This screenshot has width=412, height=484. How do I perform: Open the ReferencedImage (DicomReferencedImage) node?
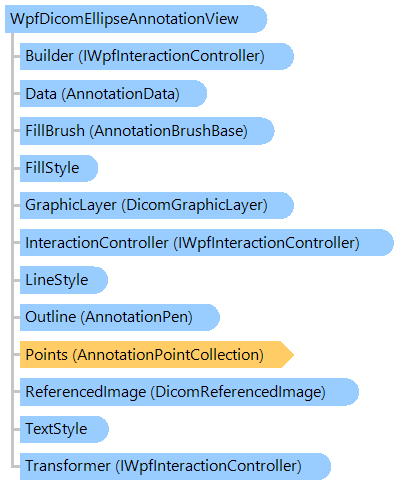coord(189,392)
